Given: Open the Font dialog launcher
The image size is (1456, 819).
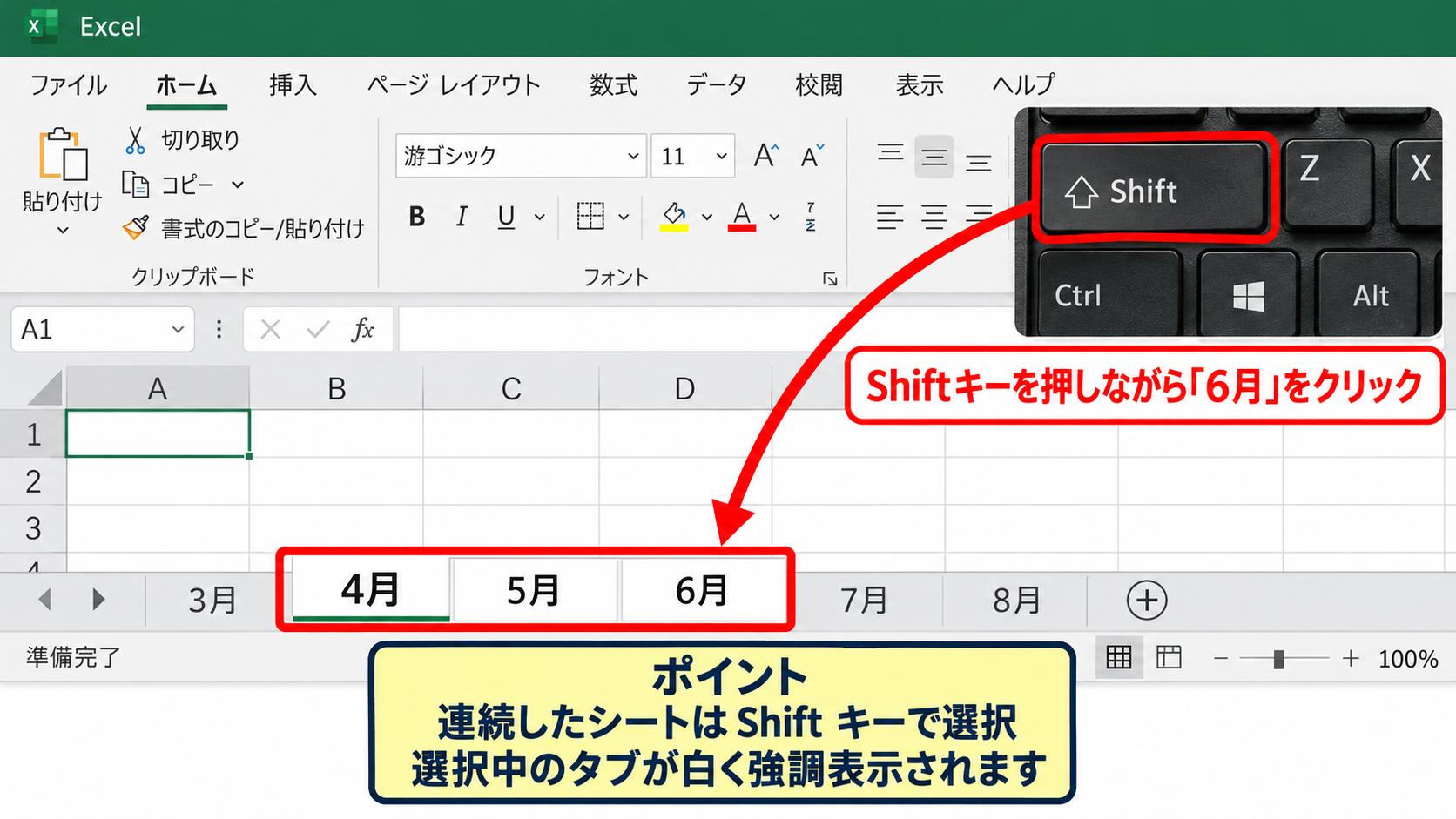Looking at the screenshot, I should [x=830, y=279].
